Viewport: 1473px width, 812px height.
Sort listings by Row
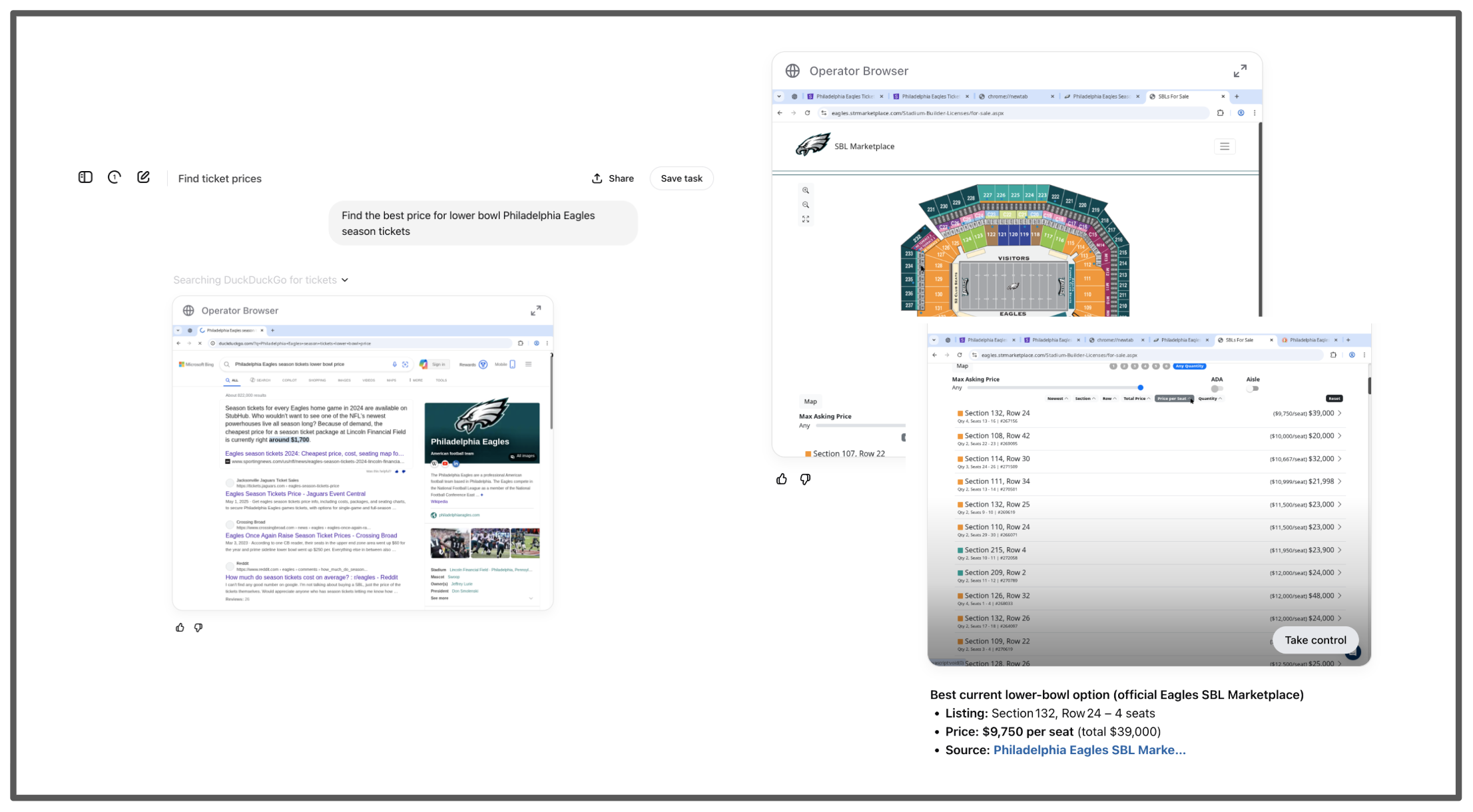1109,399
